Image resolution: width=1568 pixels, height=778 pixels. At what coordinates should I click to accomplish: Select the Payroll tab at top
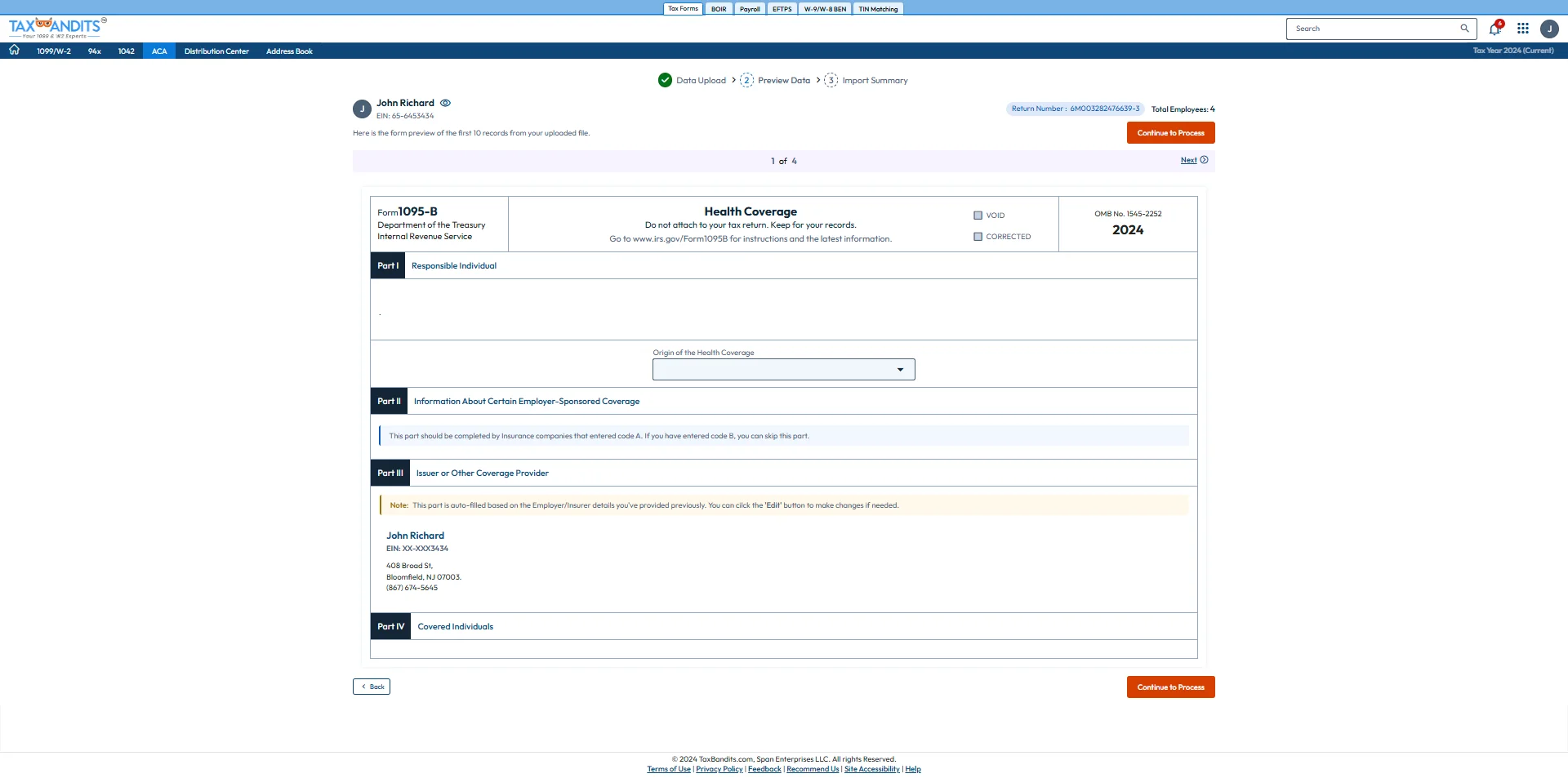click(x=749, y=9)
